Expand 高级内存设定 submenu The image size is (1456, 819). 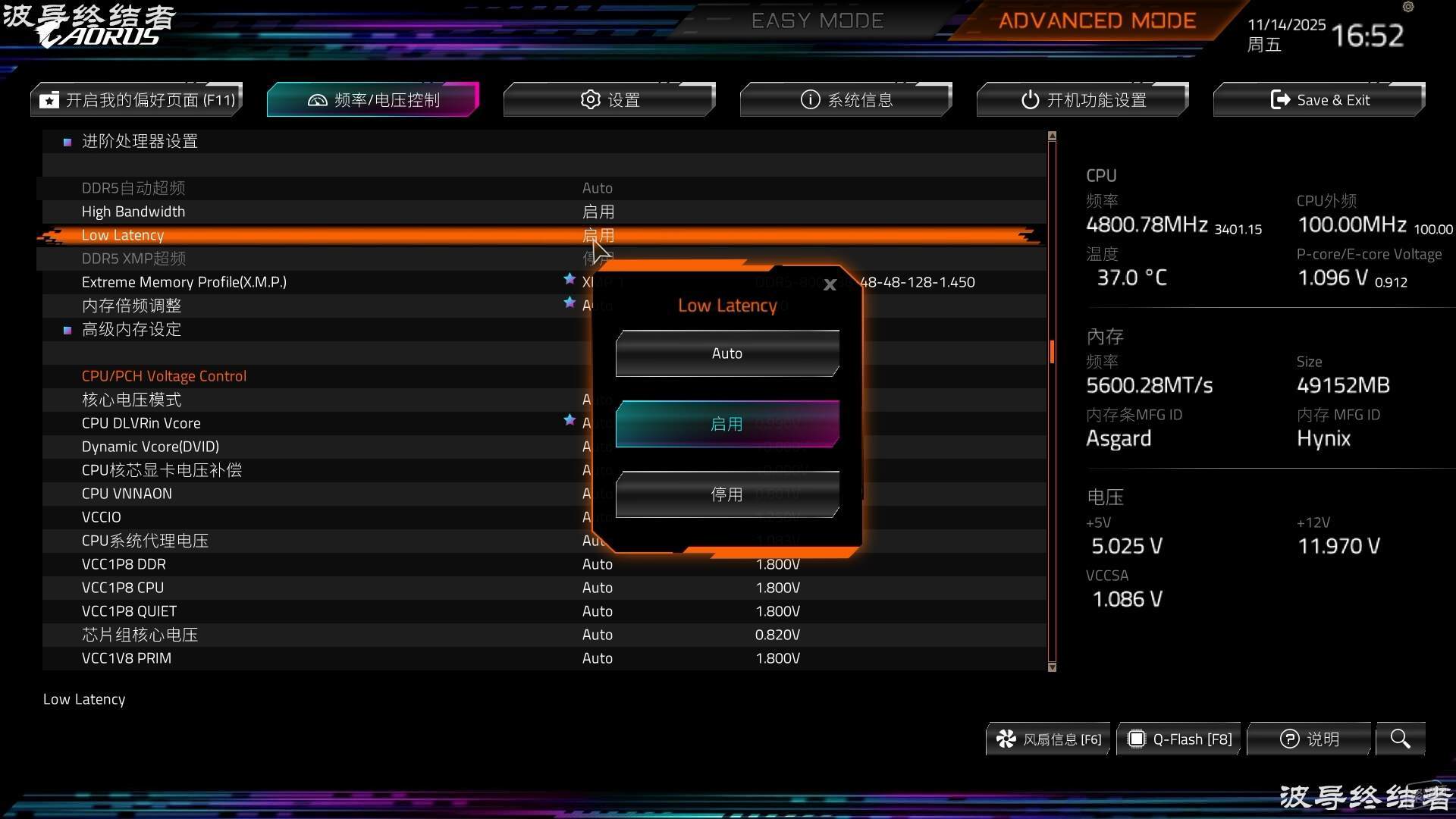coord(131,329)
